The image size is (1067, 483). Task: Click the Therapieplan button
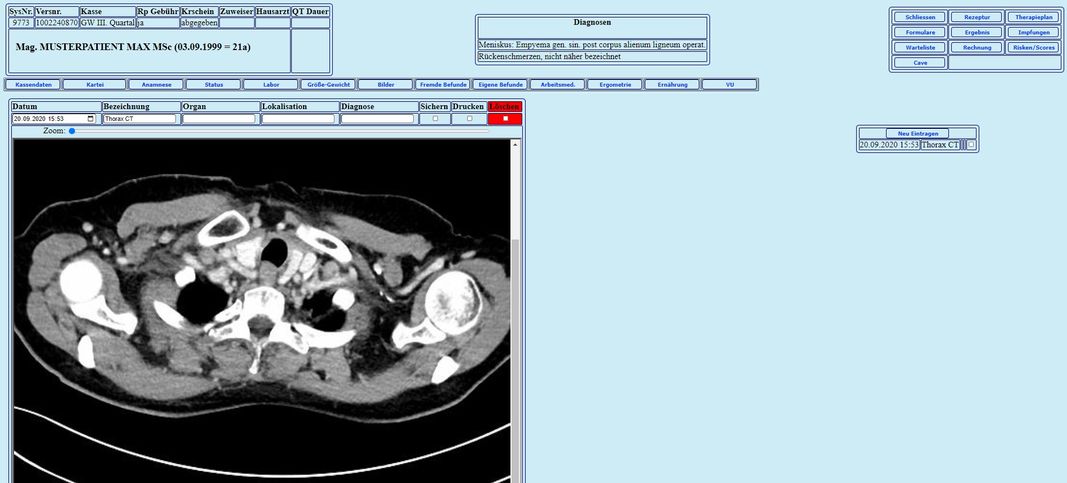tap(1033, 17)
